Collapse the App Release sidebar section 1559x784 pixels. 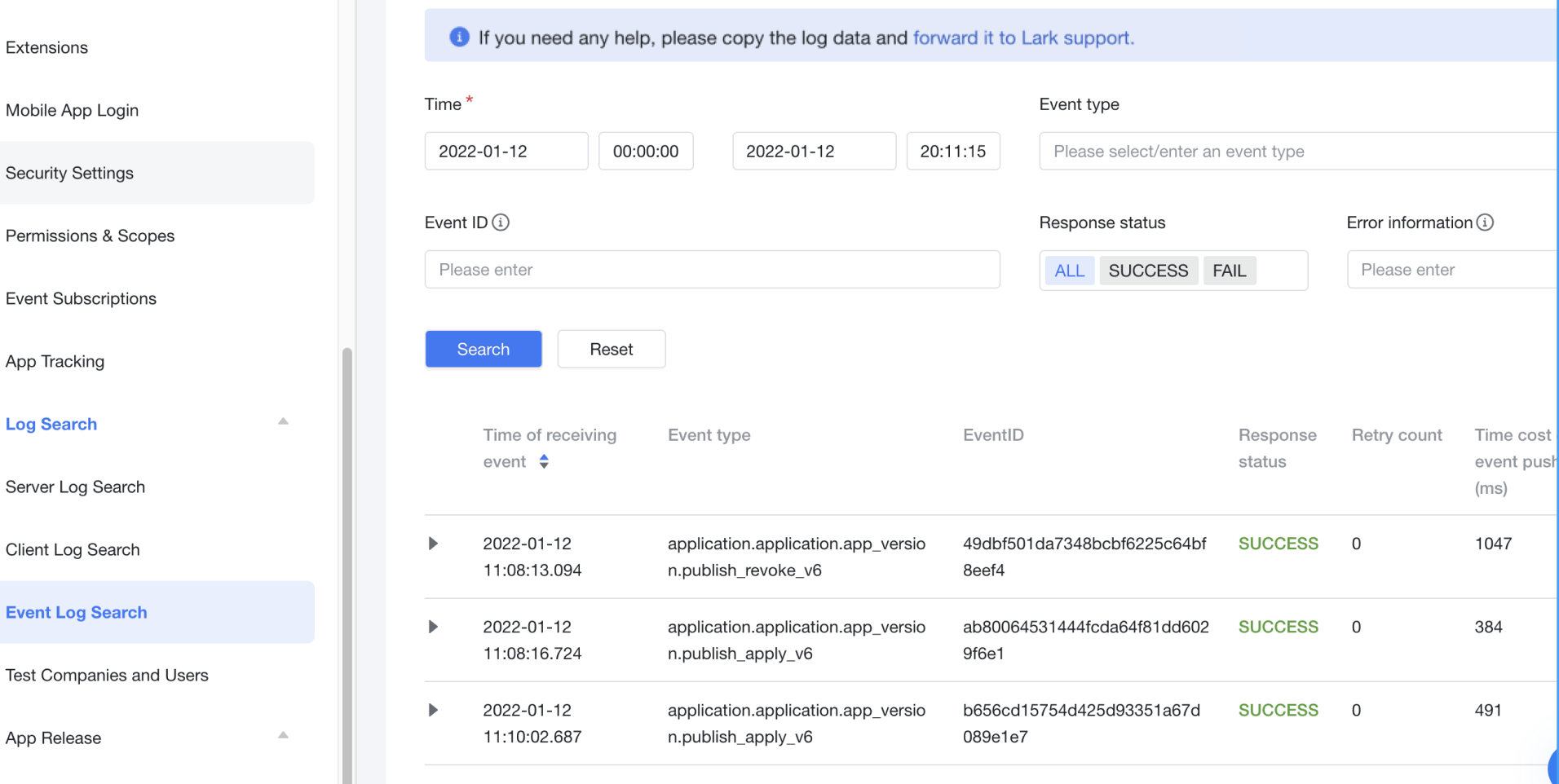pyautogui.click(x=283, y=736)
